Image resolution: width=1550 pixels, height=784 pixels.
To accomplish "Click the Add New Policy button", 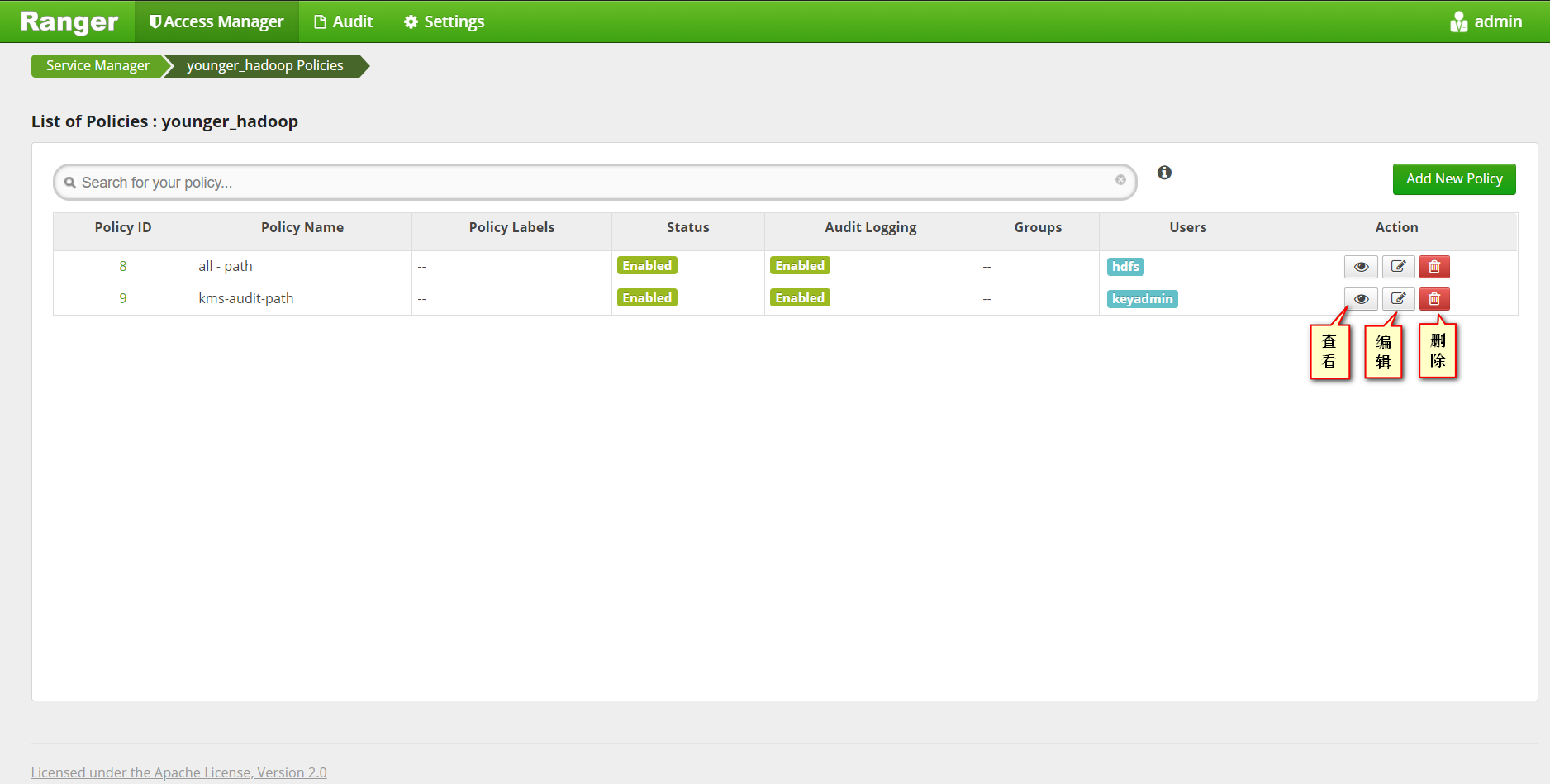I will point(1453,178).
